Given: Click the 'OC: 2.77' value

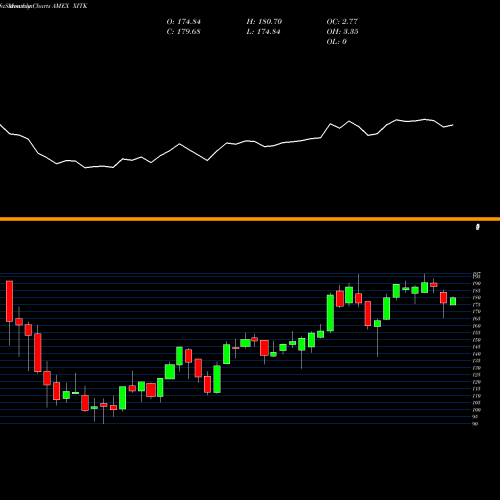Looking at the screenshot, I should point(342,22).
